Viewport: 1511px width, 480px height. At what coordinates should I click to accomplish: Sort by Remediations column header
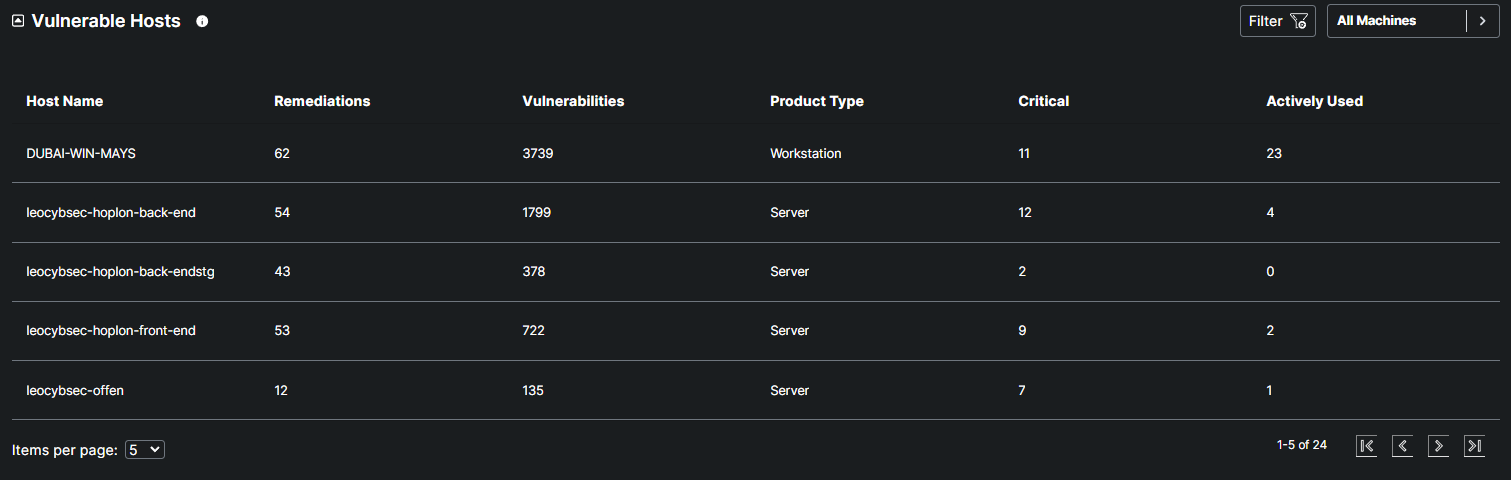[x=322, y=101]
